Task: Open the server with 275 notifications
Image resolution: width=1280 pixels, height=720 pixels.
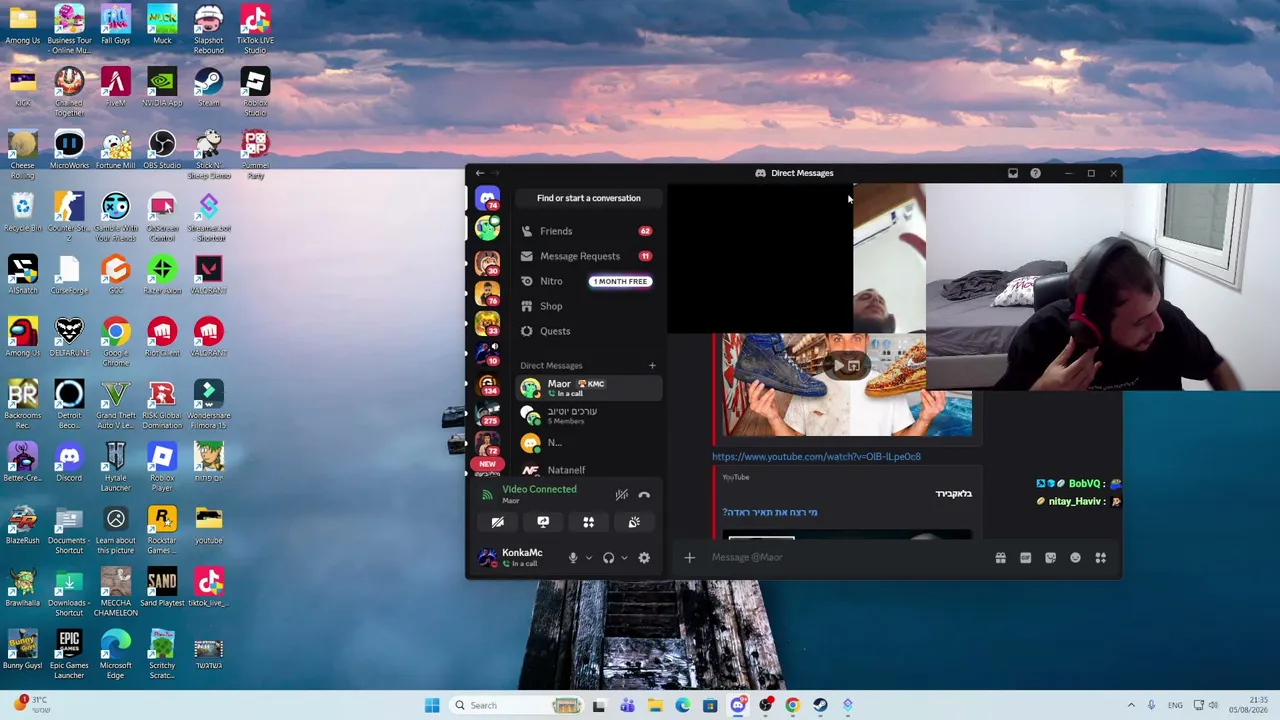Action: [x=487, y=415]
